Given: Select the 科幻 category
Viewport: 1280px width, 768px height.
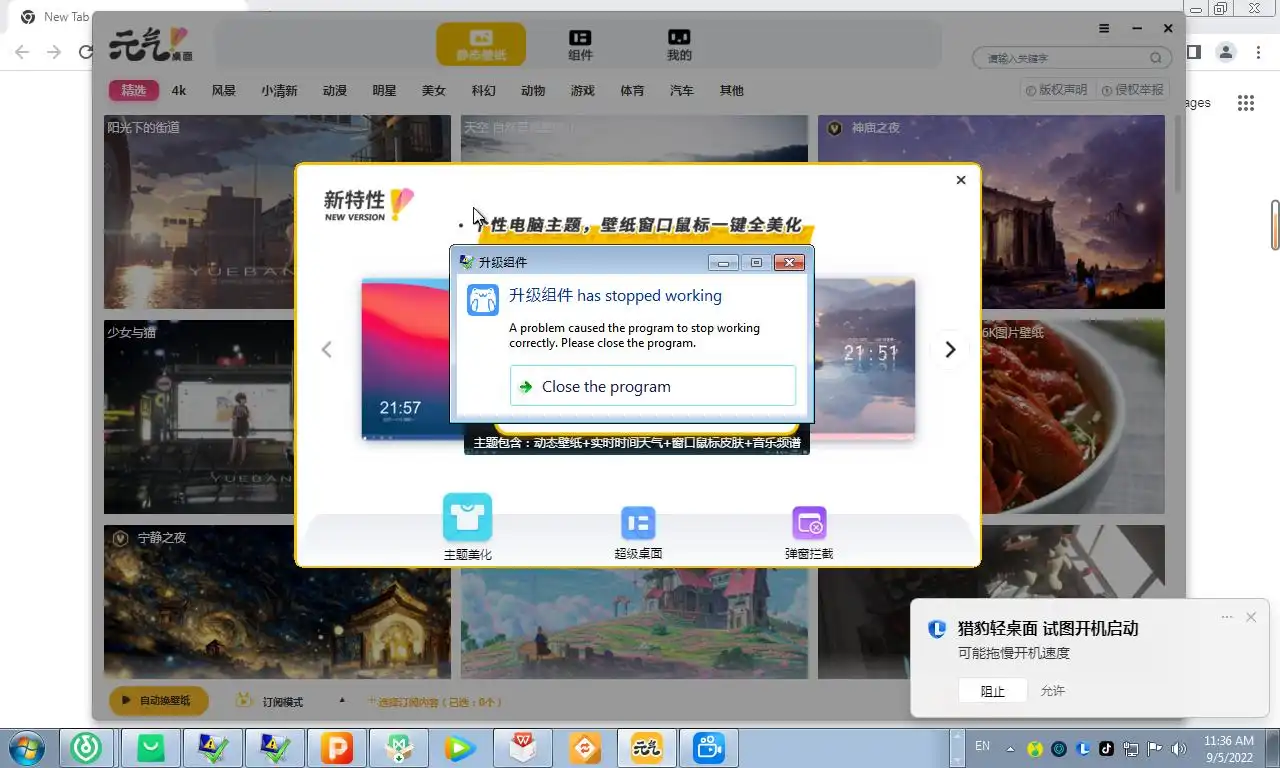Looking at the screenshot, I should [484, 91].
